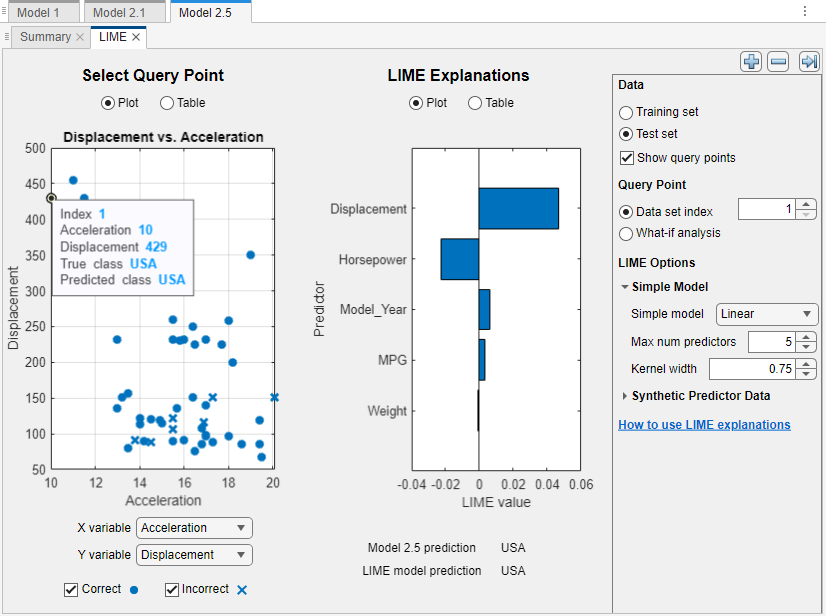Uncheck Show query points
826x616 pixels.
tap(626, 157)
